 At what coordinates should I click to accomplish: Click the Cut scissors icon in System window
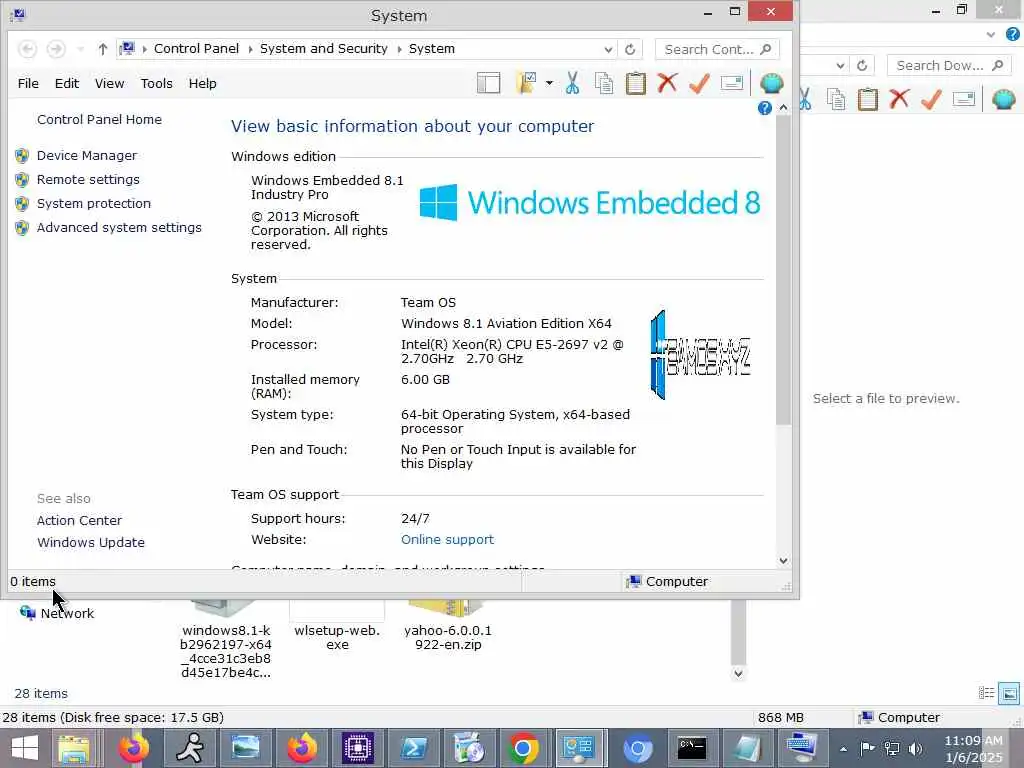pyautogui.click(x=572, y=84)
